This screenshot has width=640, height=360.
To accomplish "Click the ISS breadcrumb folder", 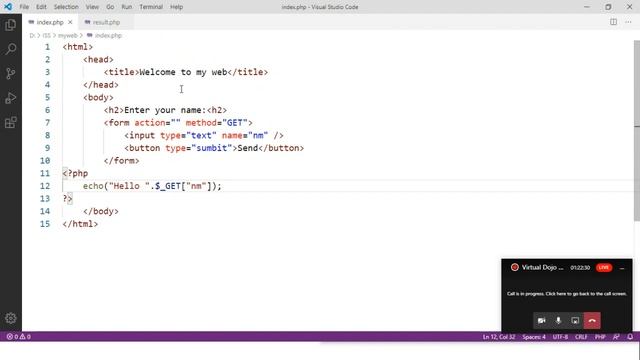I will coord(47,36).
